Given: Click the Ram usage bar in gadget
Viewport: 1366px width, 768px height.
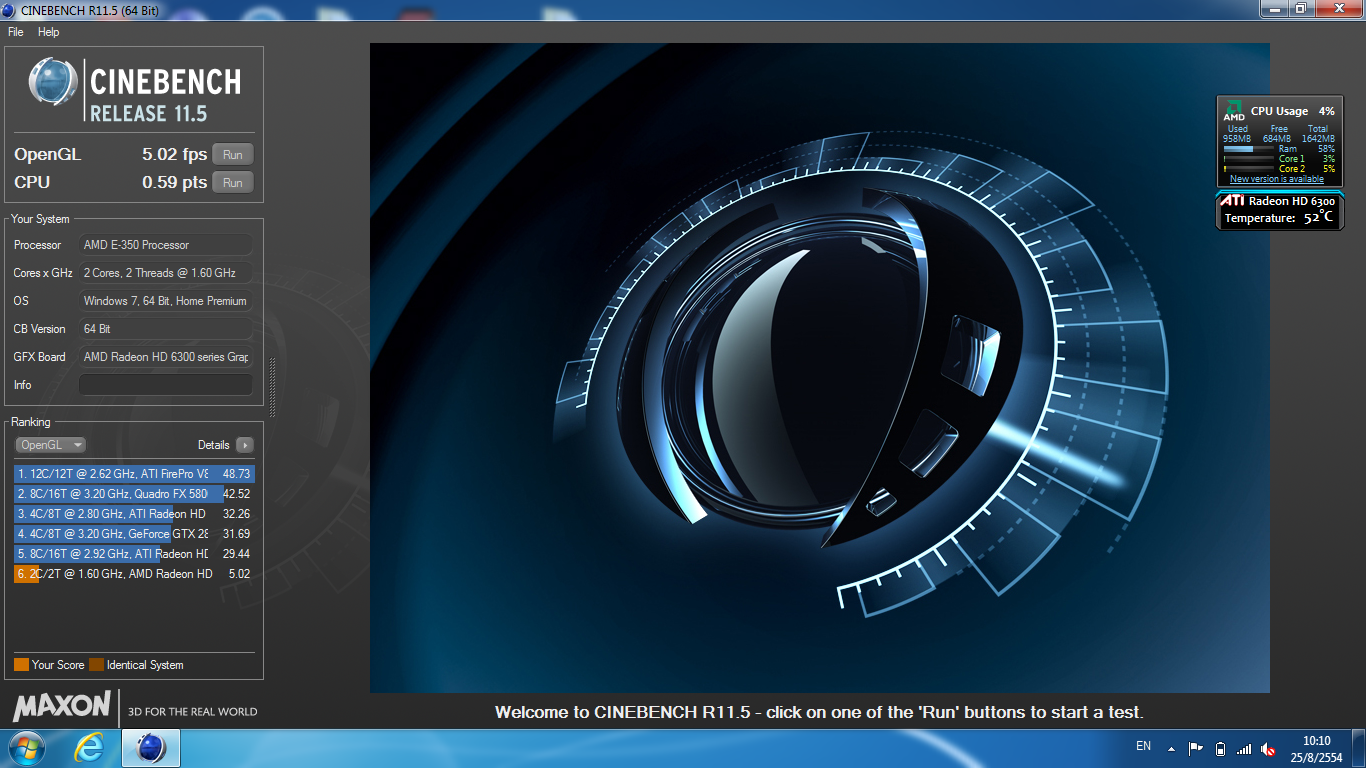Looking at the screenshot, I should point(1247,149).
